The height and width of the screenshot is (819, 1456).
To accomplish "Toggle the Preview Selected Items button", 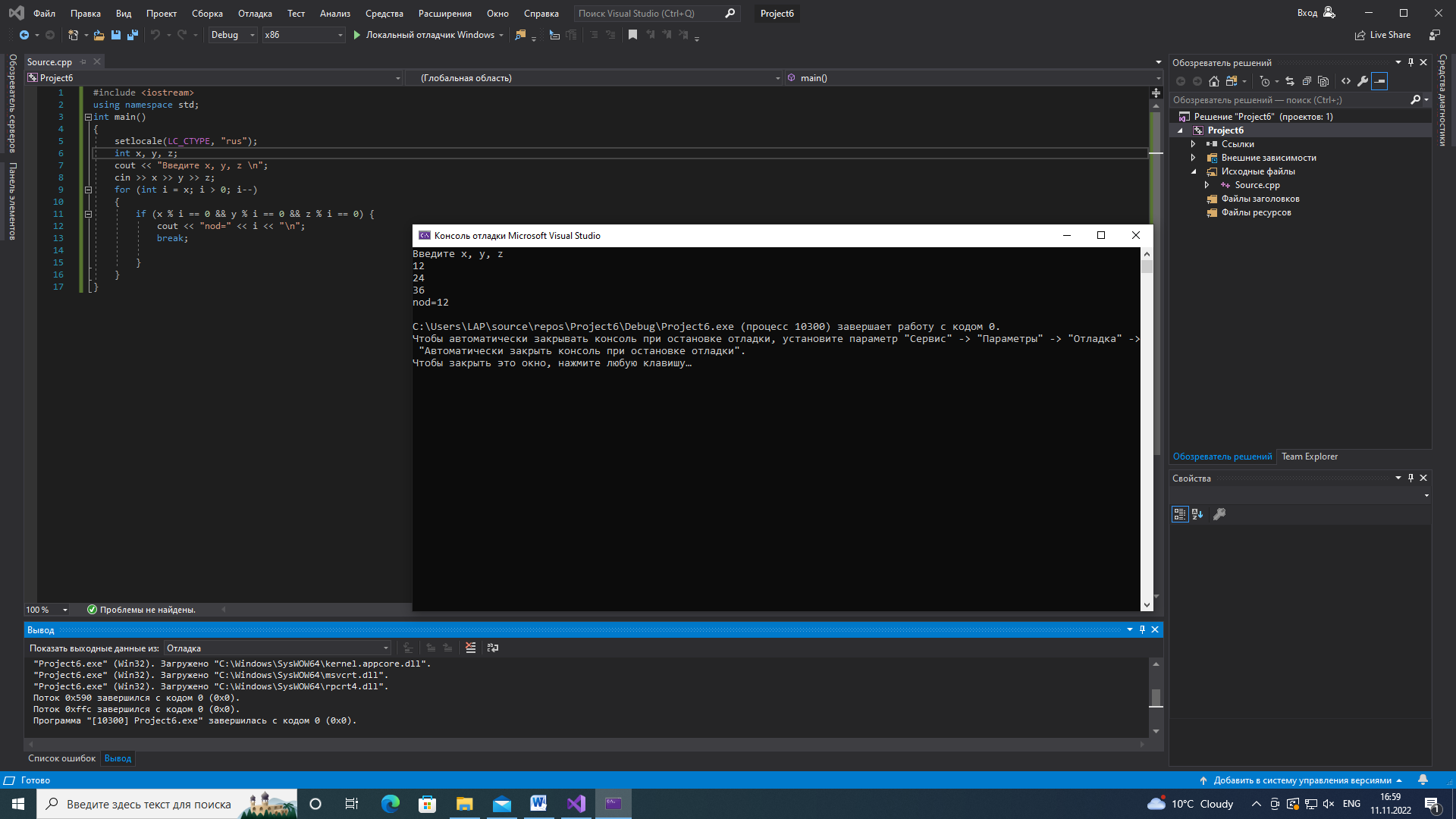I will click(1379, 81).
